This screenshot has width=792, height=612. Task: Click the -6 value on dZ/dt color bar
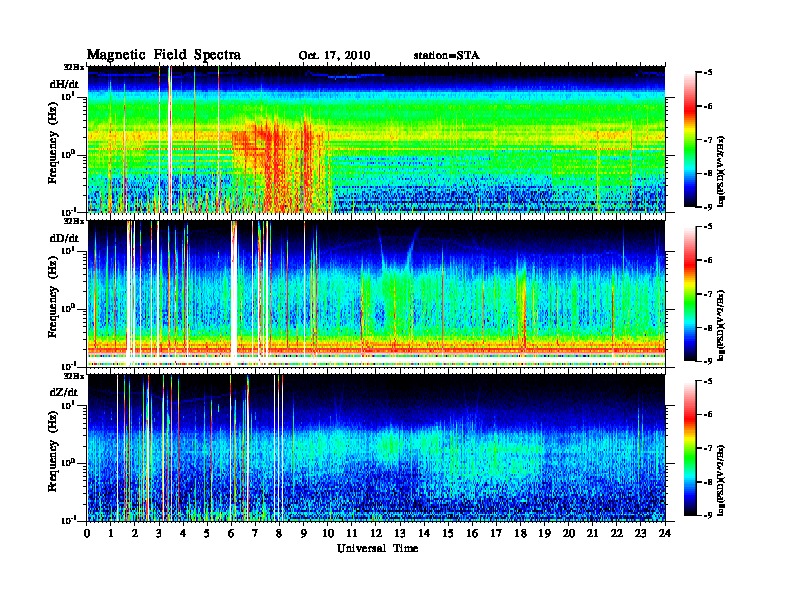[708, 415]
